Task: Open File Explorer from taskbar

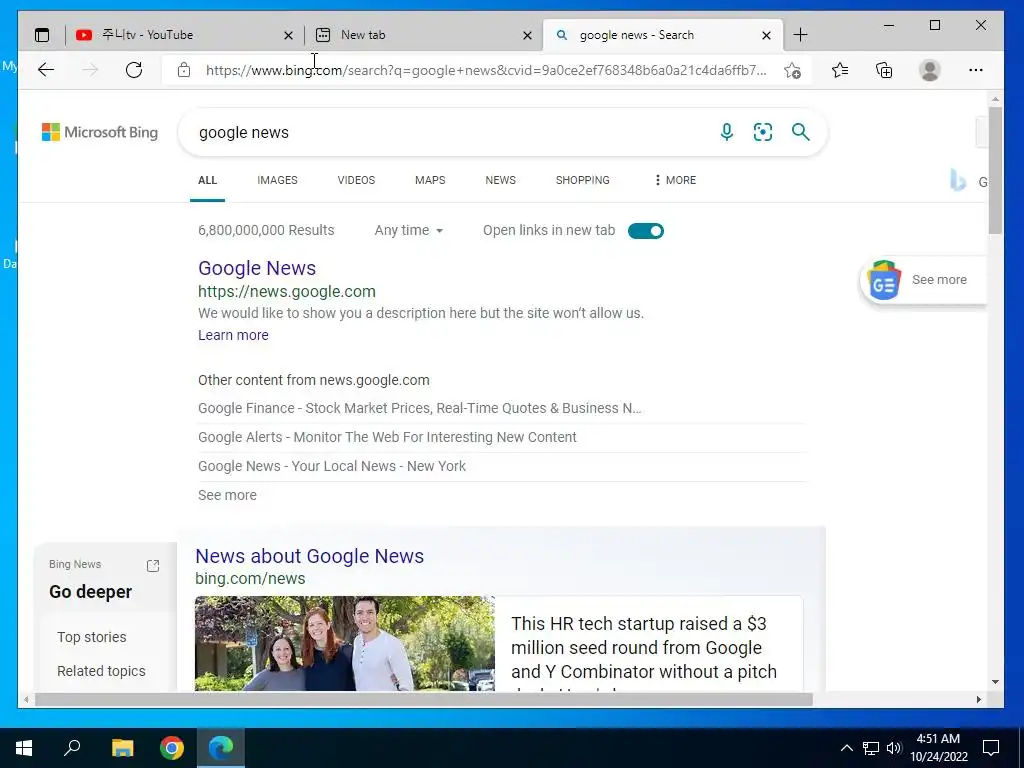Action: coord(122,748)
